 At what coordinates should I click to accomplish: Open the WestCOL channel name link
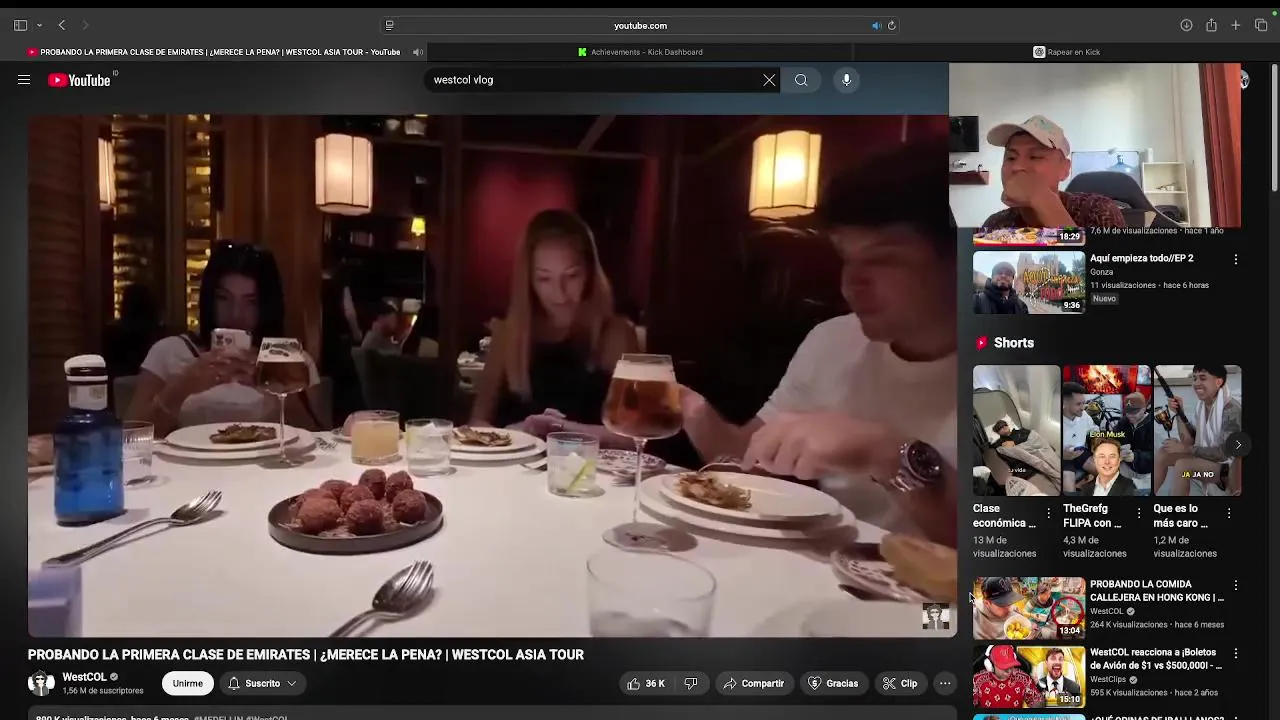coord(84,677)
